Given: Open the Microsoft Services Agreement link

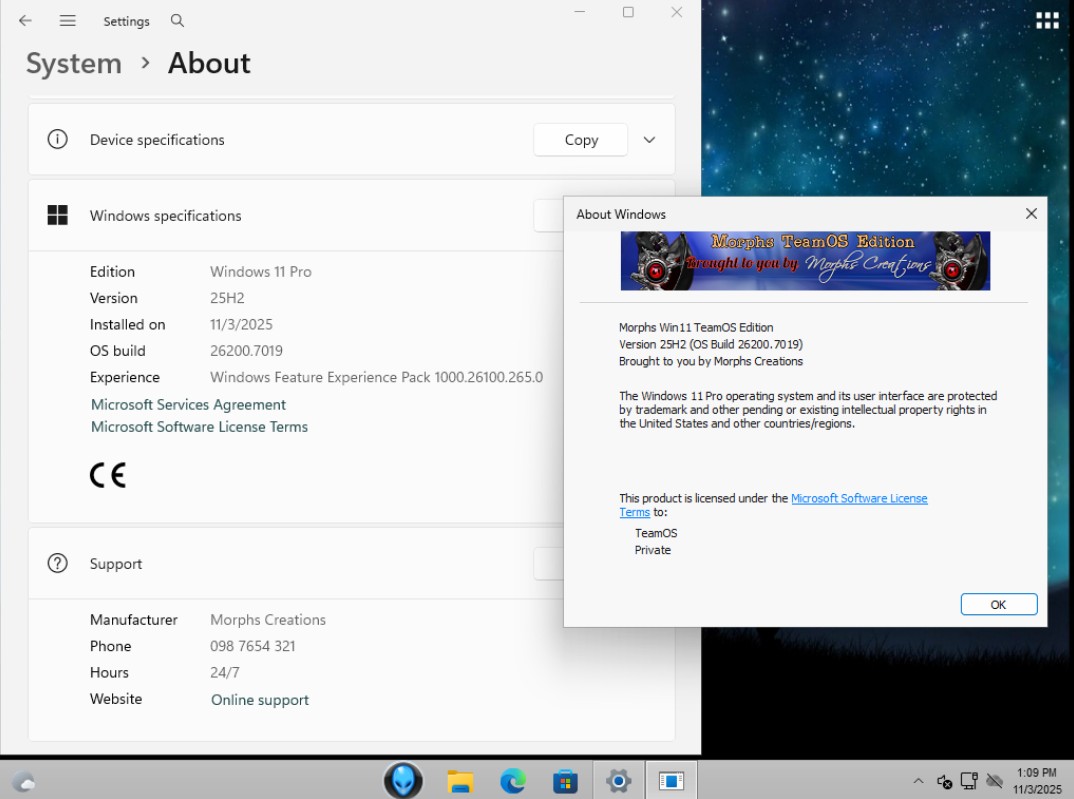Looking at the screenshot, I should point(188,404).
